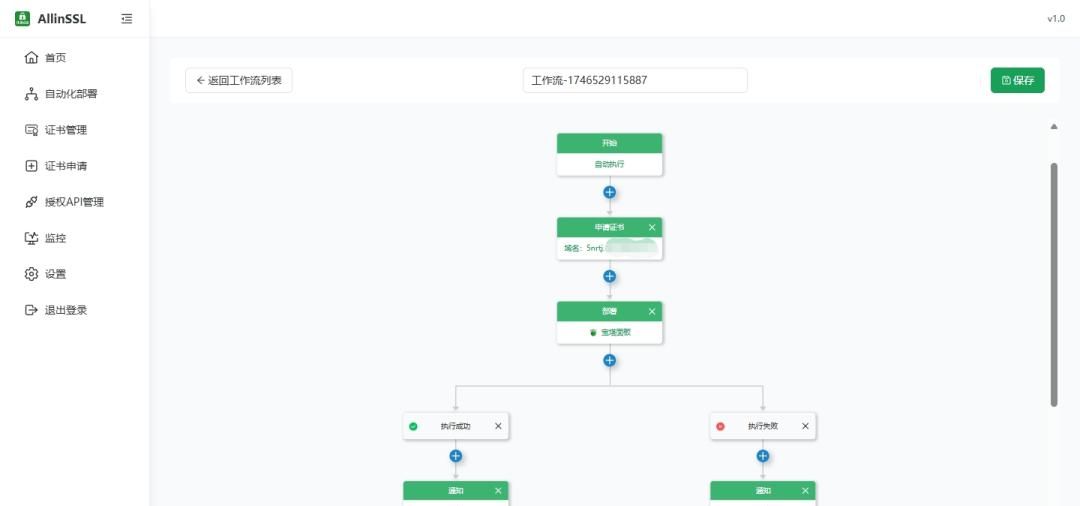Add node below the 部署 node
1080x506 pixels.
point(610,360)
